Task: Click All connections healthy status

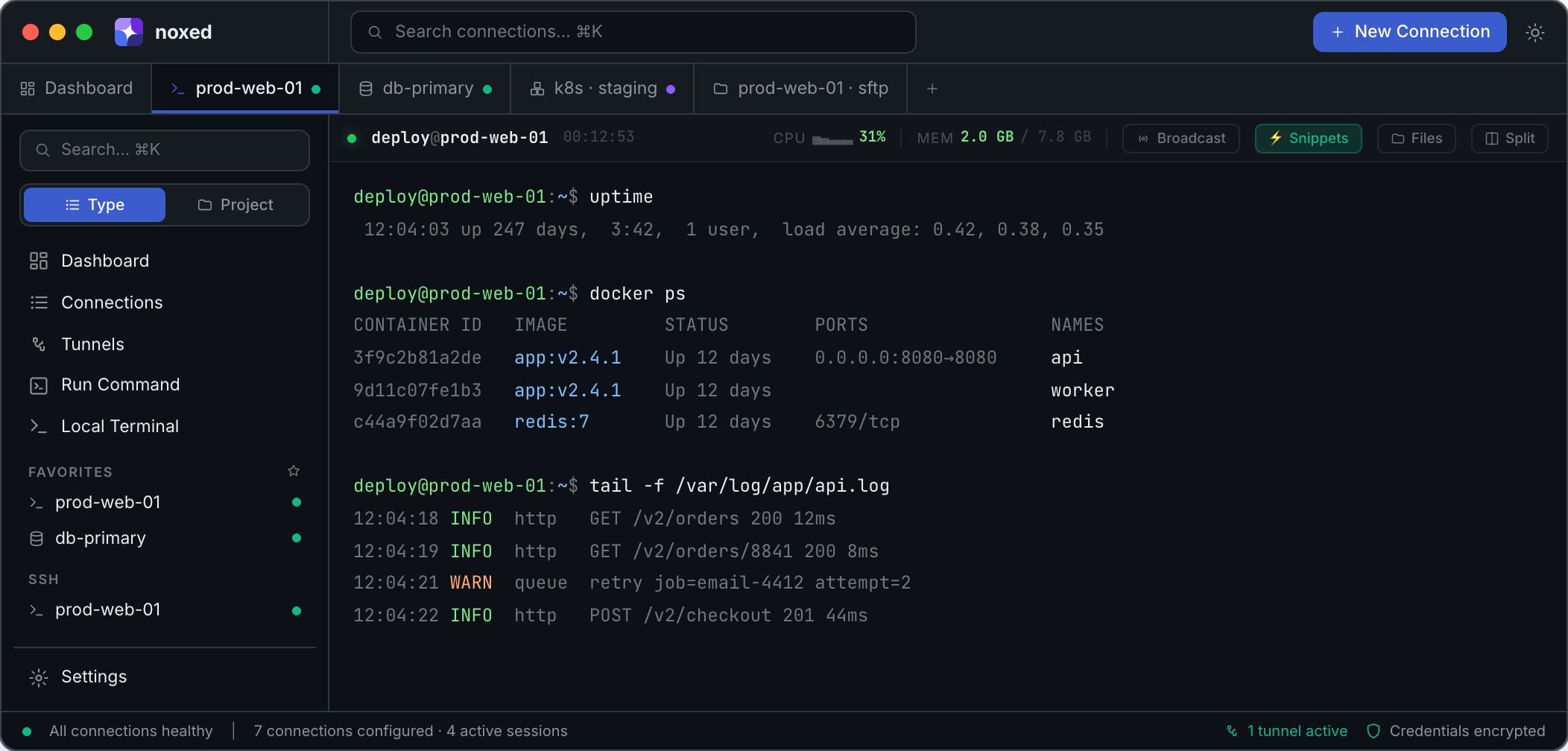Action: (118, 731)
